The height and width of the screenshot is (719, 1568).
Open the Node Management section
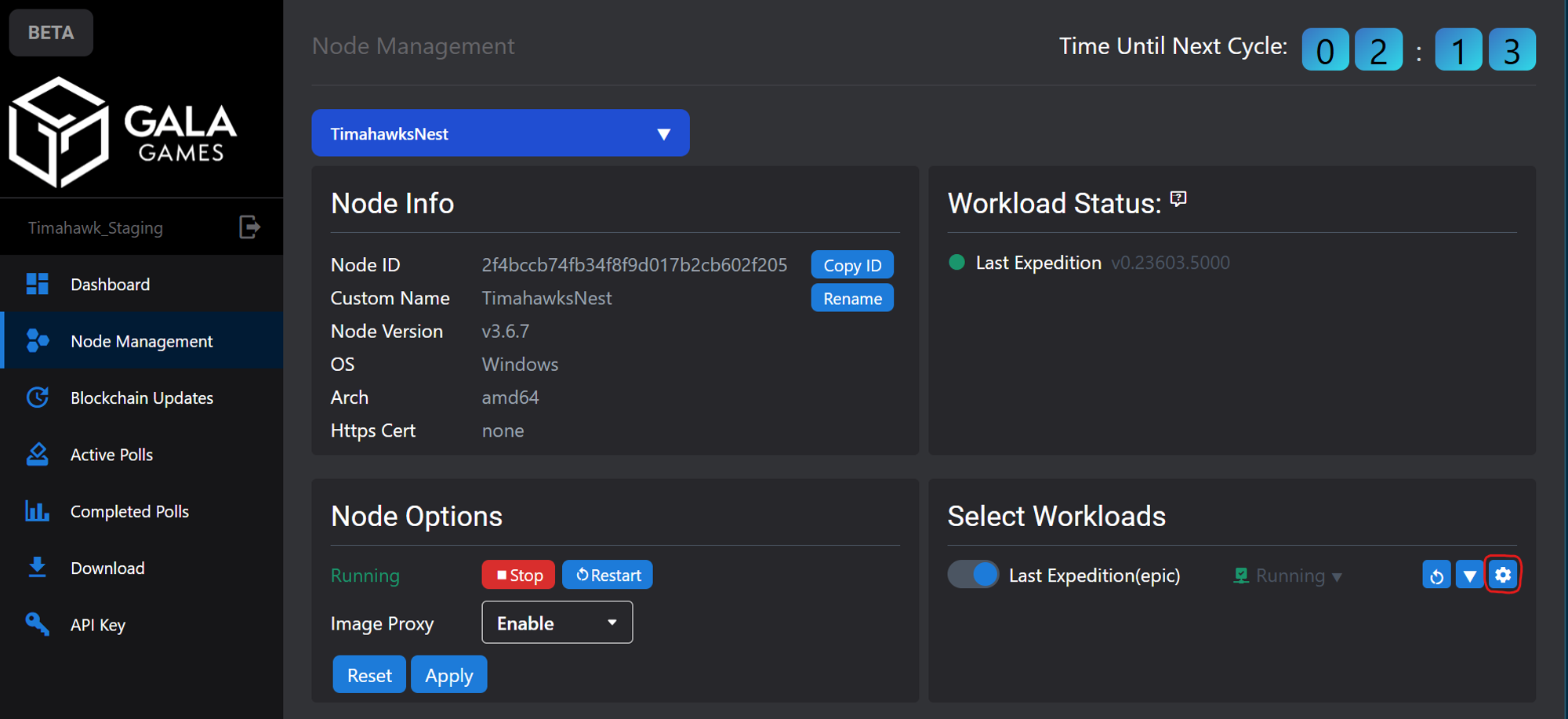click(x=141, y=340)
